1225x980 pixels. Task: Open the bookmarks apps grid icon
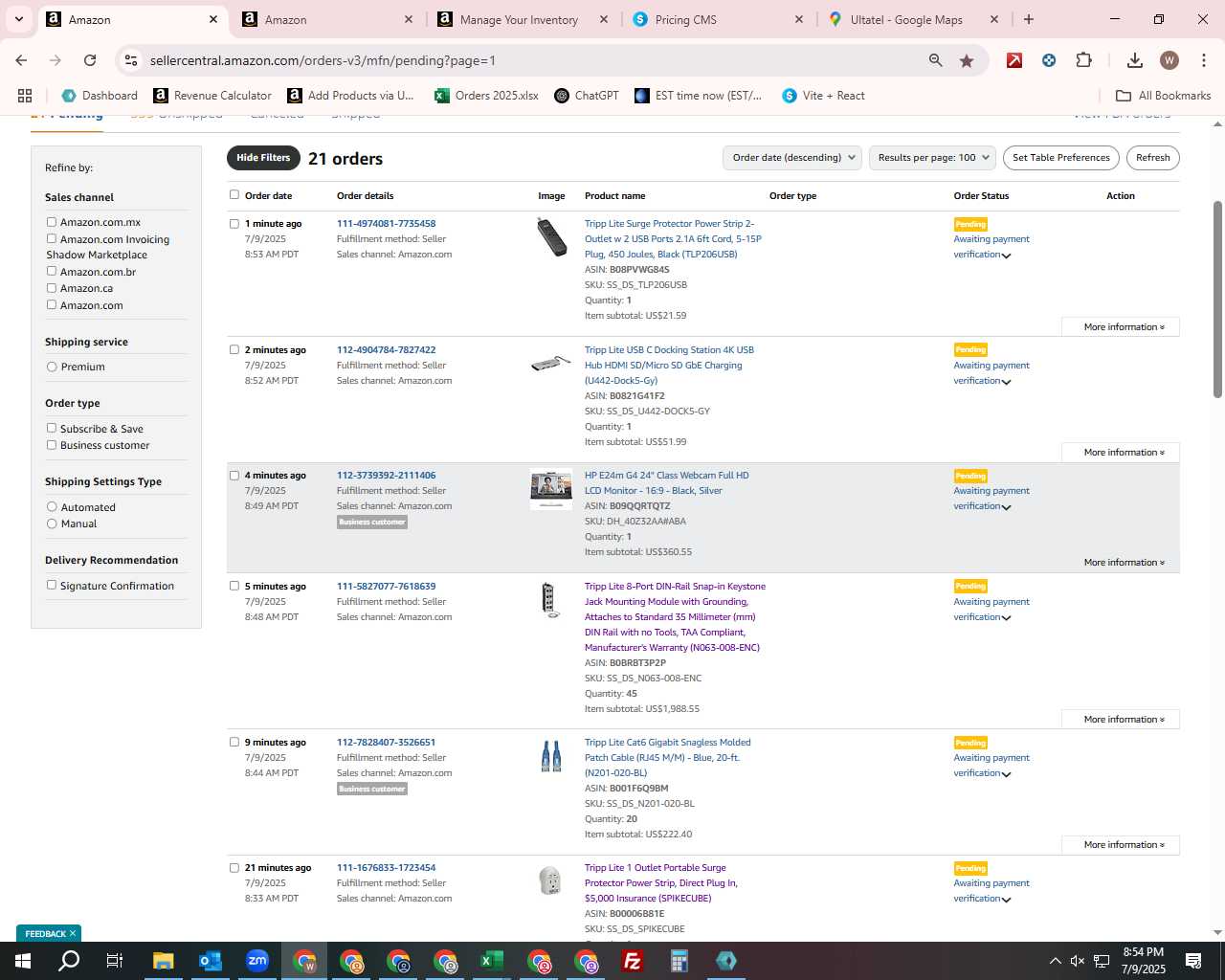(x=25, y=96)
